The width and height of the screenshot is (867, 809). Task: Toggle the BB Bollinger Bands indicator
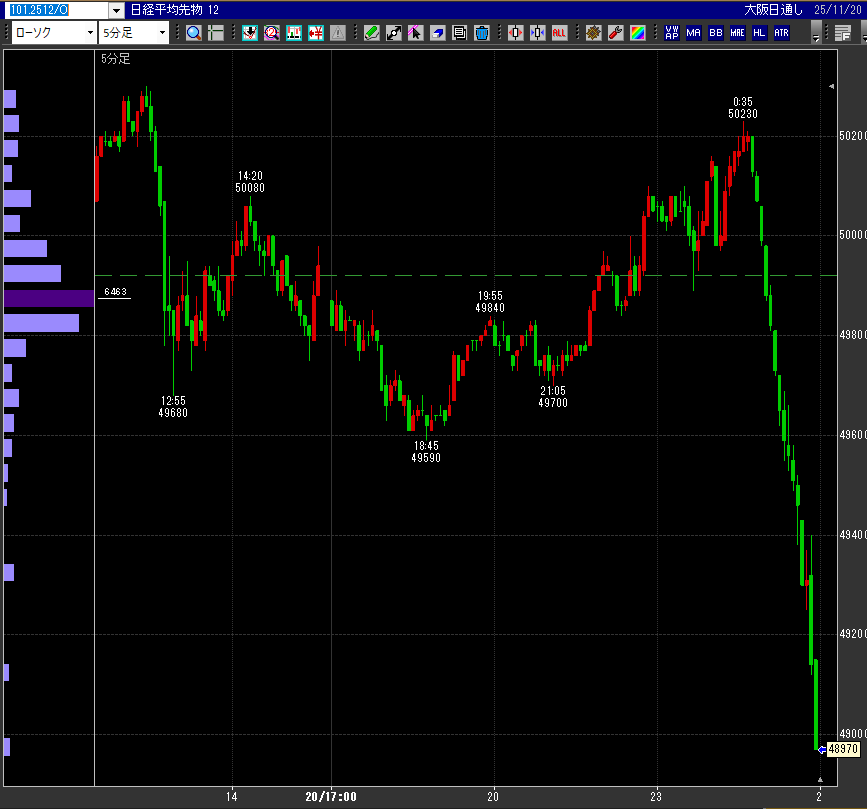[715, 33]
